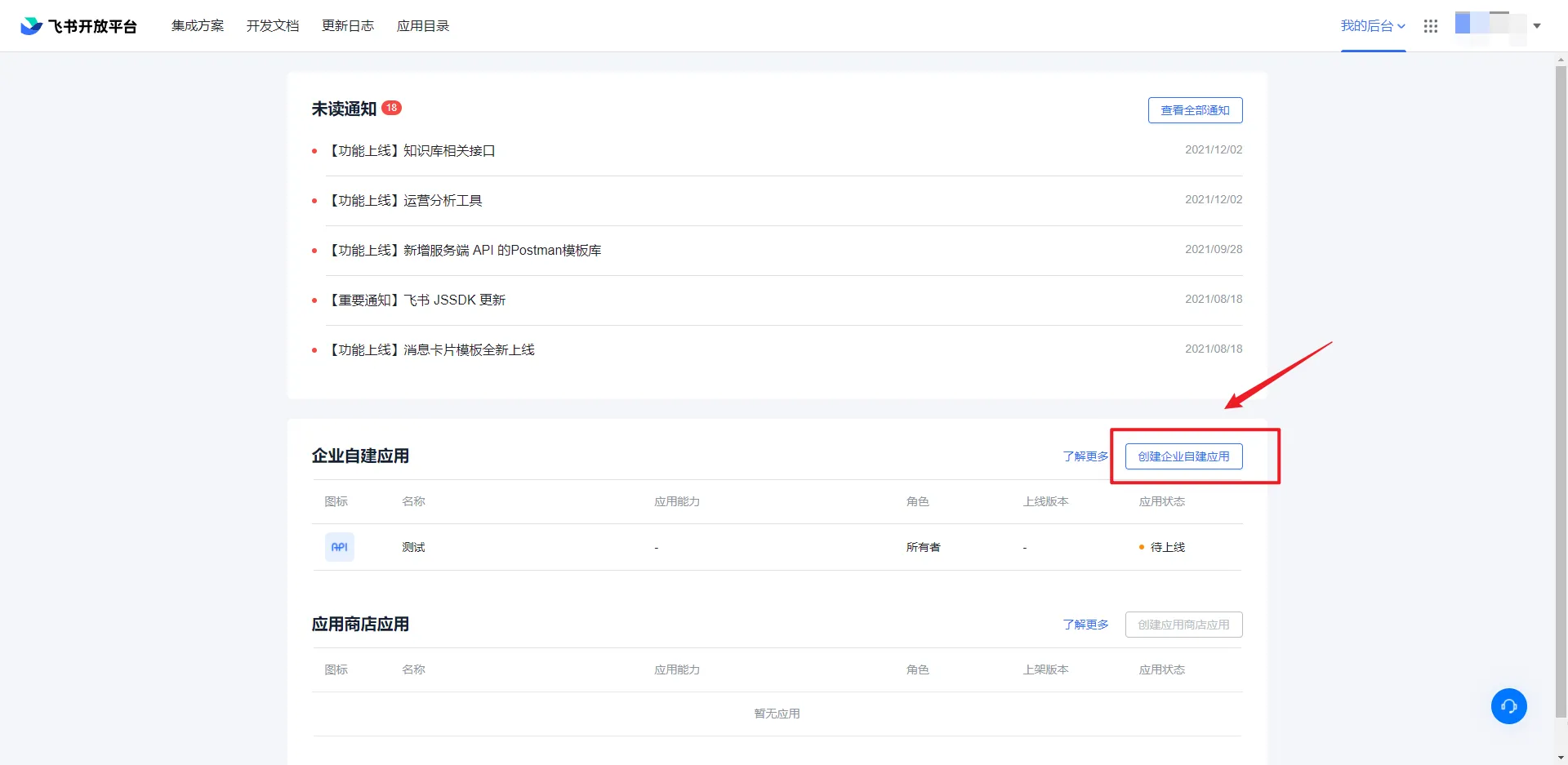Select 应用目录 in the top navigation
This screenshot has width=1568, height=765.
click(x=423, y=26)
